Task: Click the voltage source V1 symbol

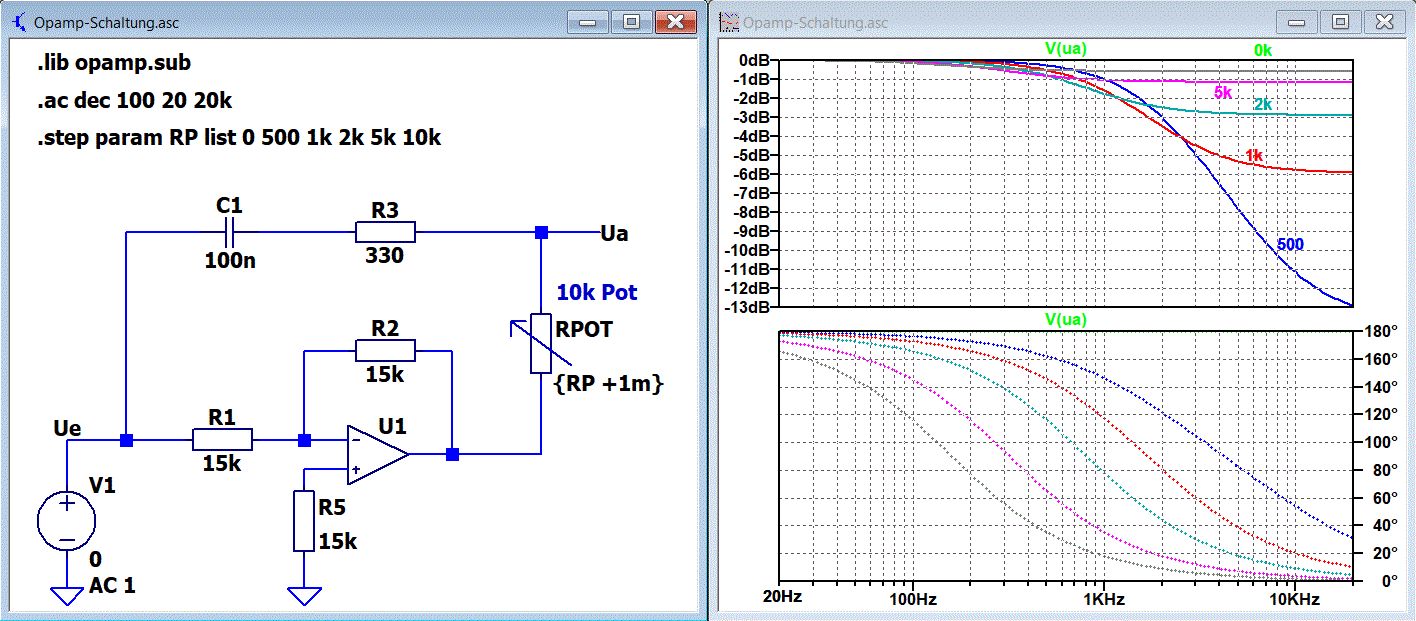Action: 67,522
